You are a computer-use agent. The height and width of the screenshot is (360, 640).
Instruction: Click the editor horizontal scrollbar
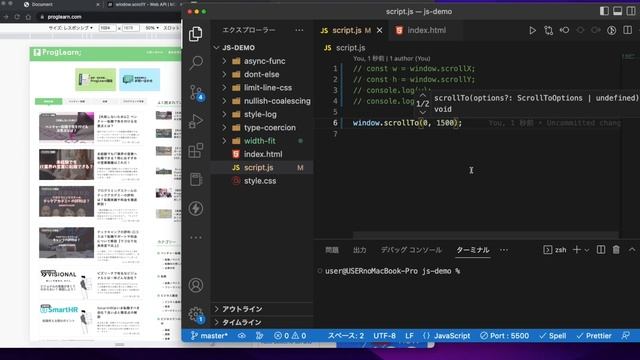point(486,236)
